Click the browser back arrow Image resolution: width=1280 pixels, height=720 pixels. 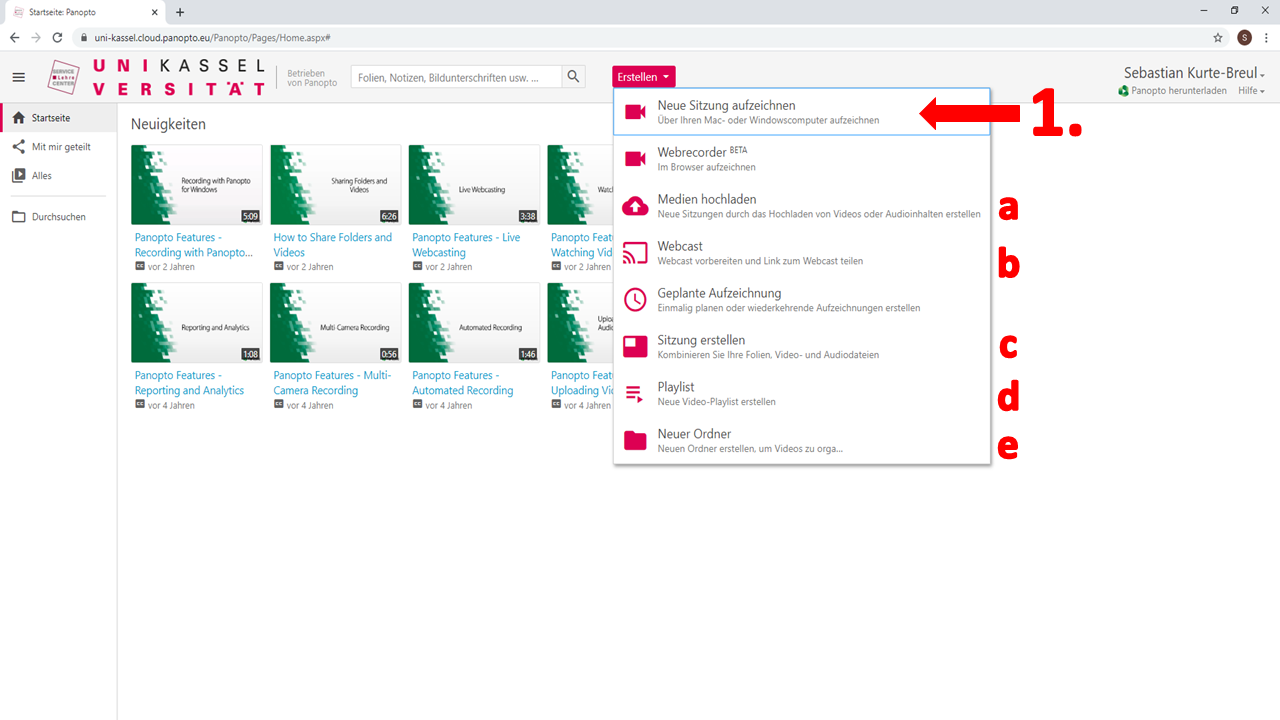click(x=14, y=37)
